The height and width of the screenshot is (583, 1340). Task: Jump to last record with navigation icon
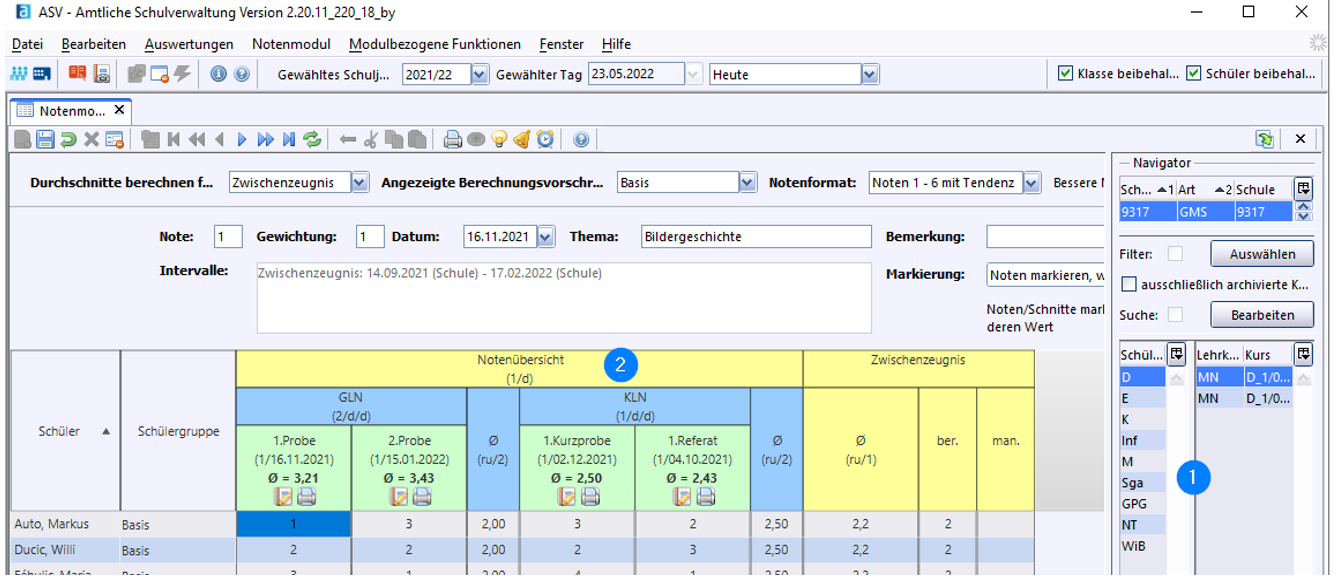[x=289, y=140]
